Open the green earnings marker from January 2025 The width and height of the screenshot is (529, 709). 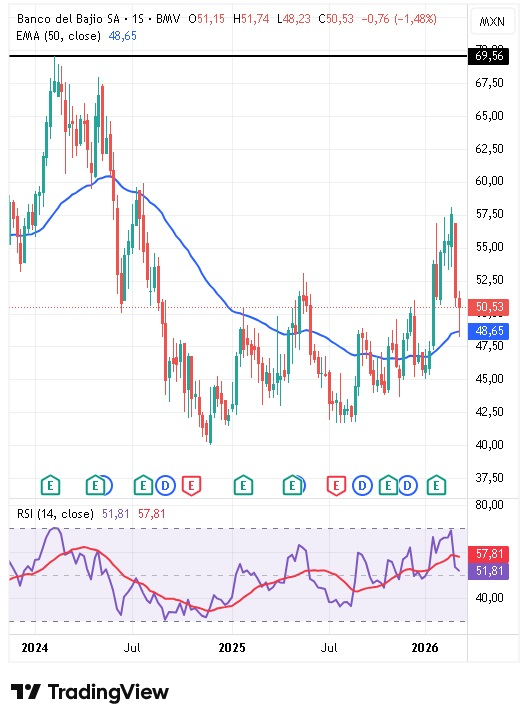[x=243, y=486]
